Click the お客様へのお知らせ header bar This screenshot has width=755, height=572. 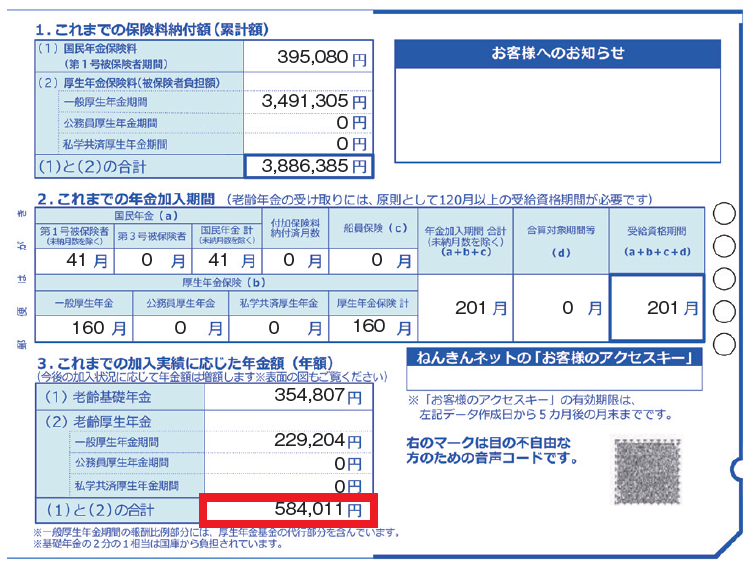pos(557,53)
